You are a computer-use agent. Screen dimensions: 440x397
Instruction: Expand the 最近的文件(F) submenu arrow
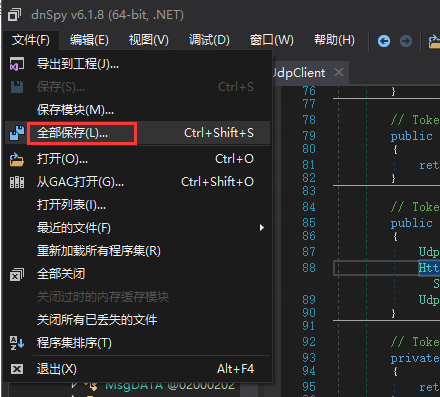262,228
